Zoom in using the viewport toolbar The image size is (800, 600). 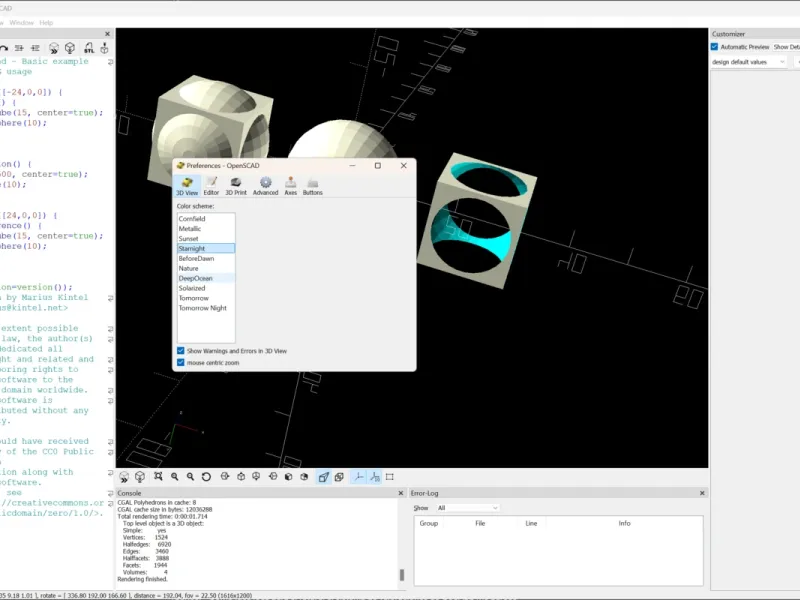point(174,477)
